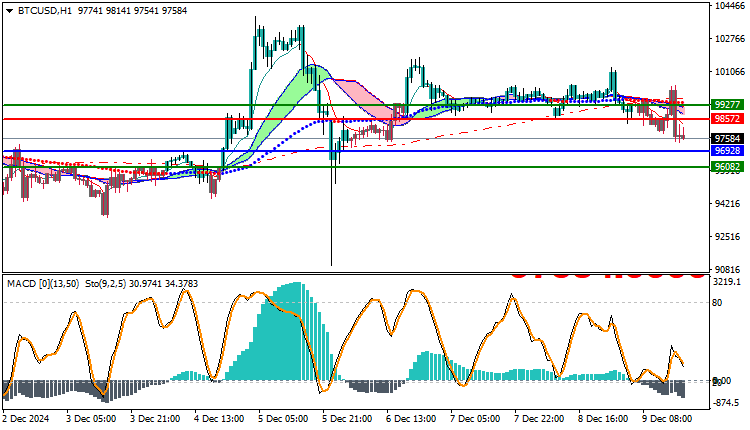The width and height of the screenshot is (750, 430).
Task: Select the 97584 current price label
Action: (727, 139)
